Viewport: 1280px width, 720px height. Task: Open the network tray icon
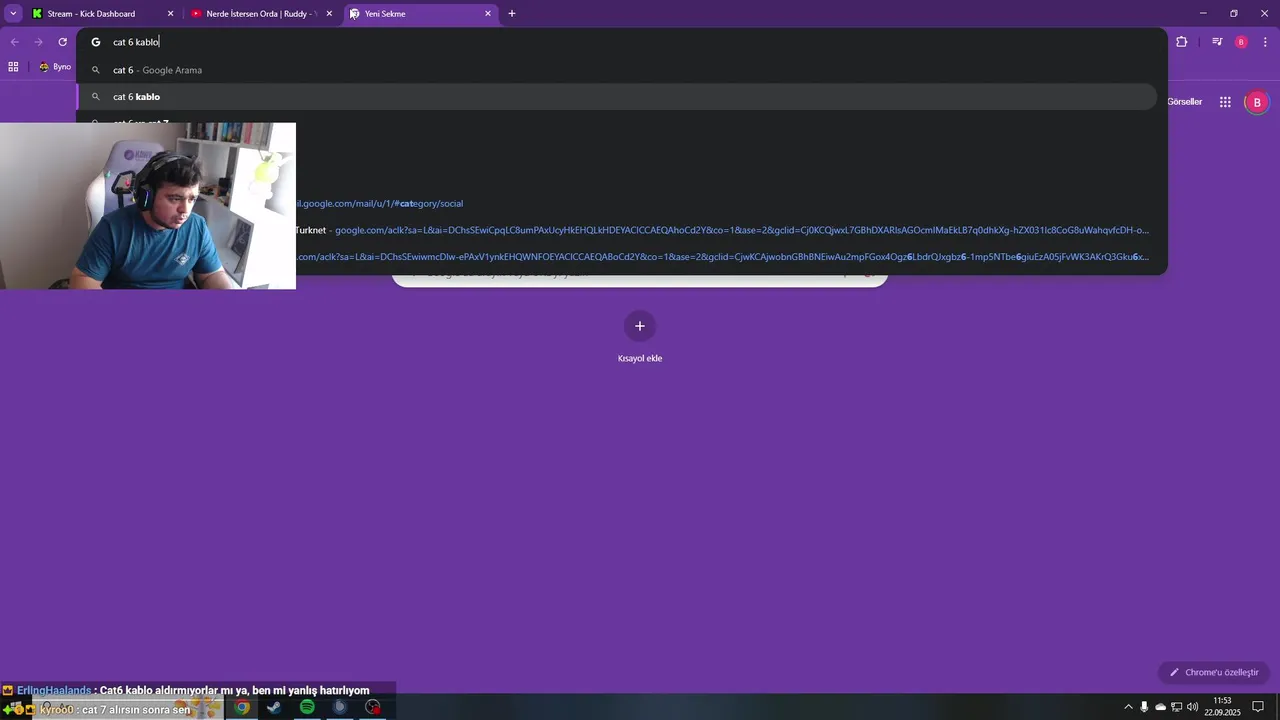click(1176, 707)
